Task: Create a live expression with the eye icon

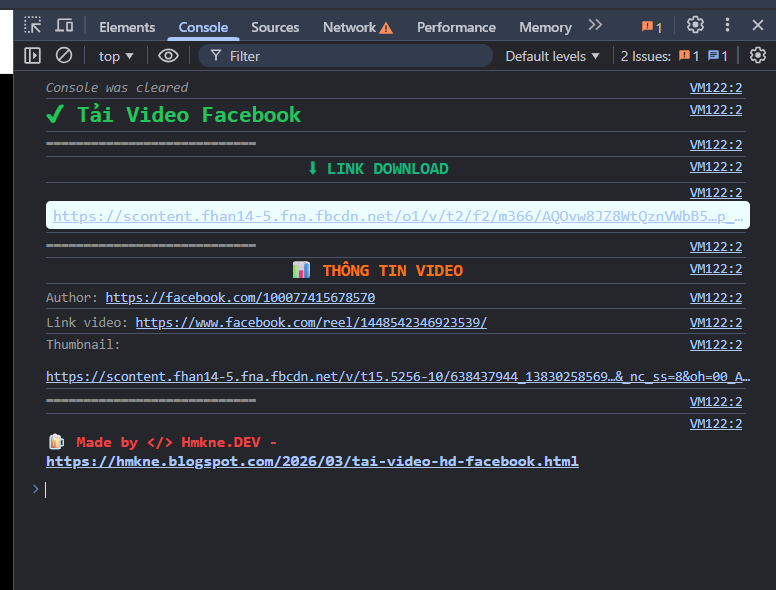Action: click(168, 55)
